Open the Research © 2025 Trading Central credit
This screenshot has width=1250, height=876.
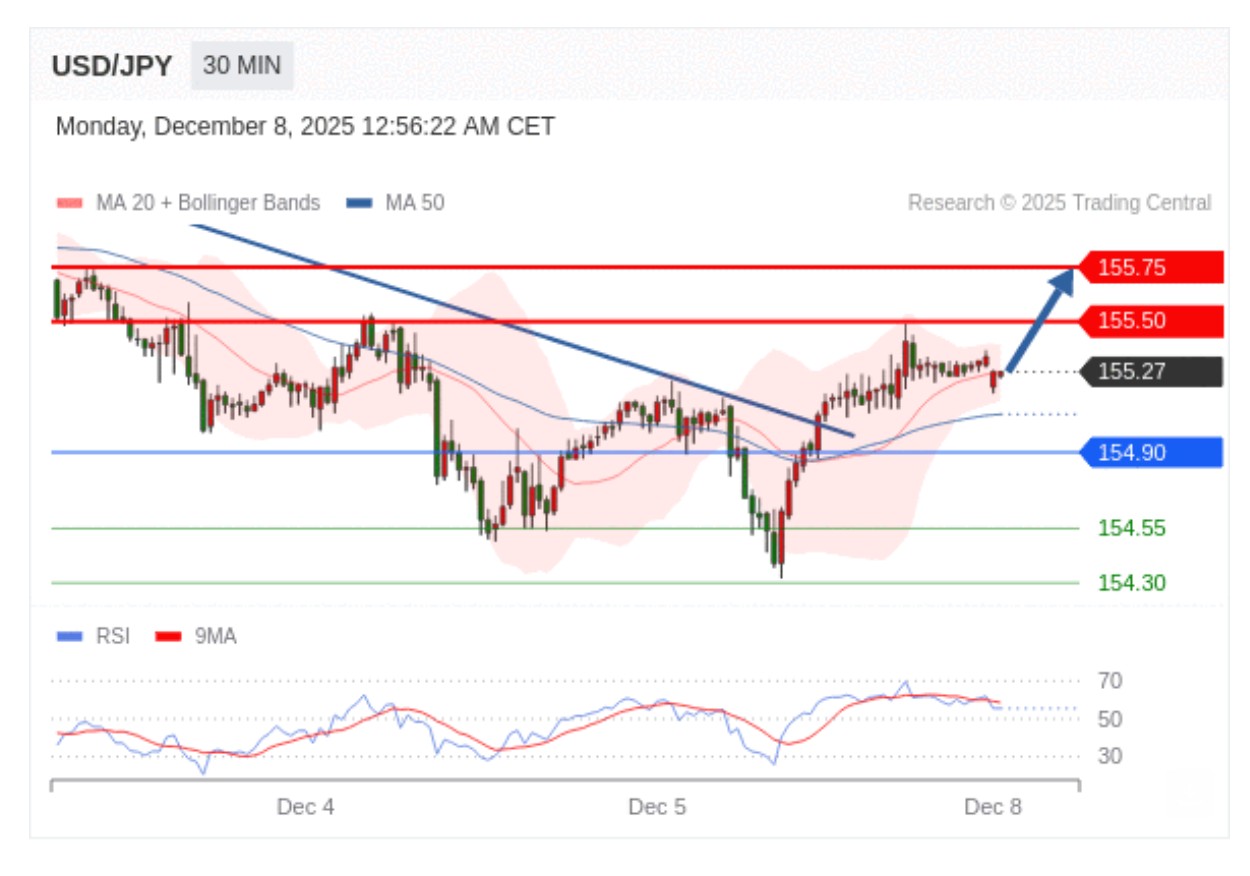pyautogui.click(x=1059, y=203)
